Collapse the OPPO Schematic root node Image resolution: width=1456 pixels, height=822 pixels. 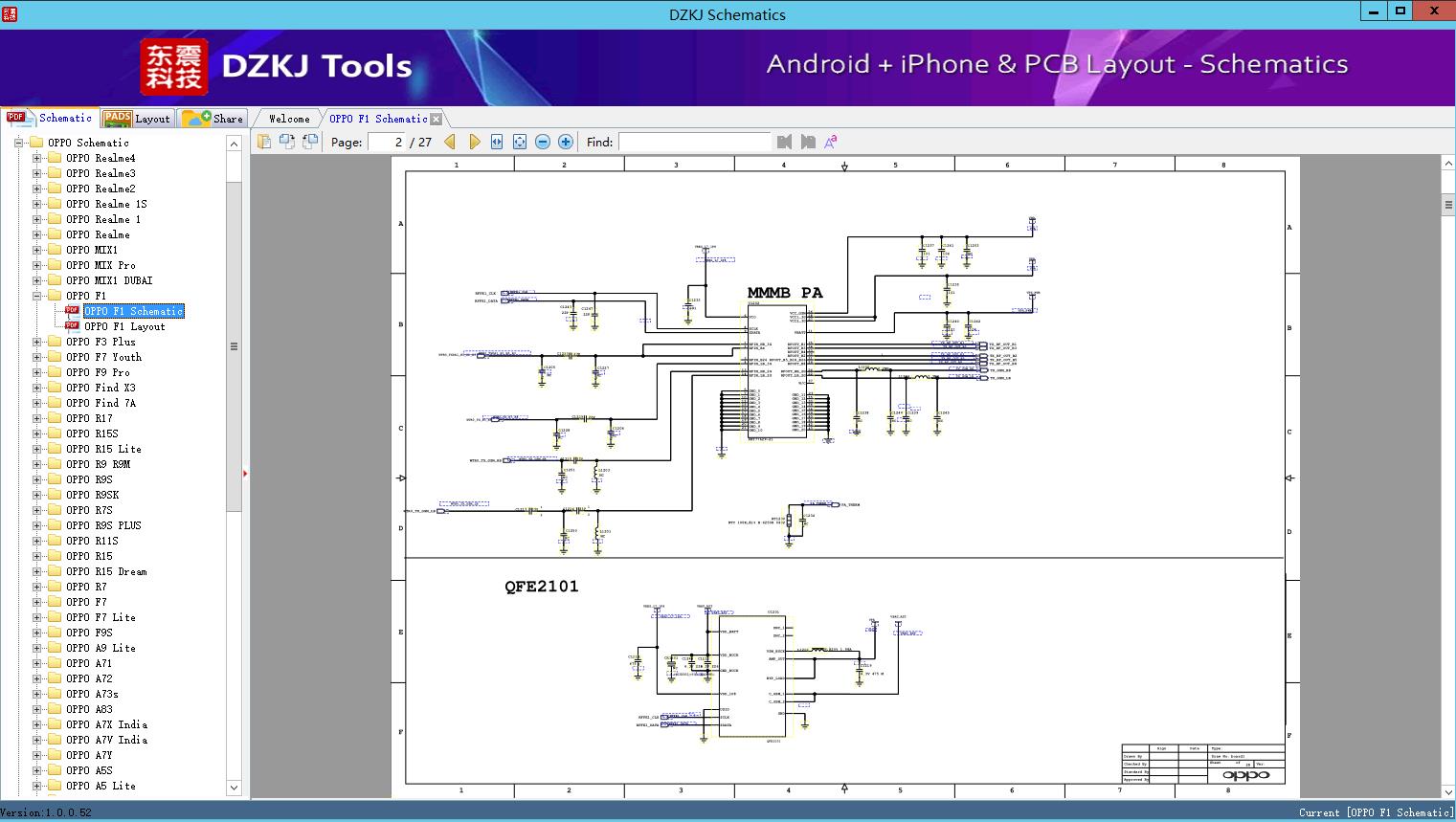click(18, 143)
